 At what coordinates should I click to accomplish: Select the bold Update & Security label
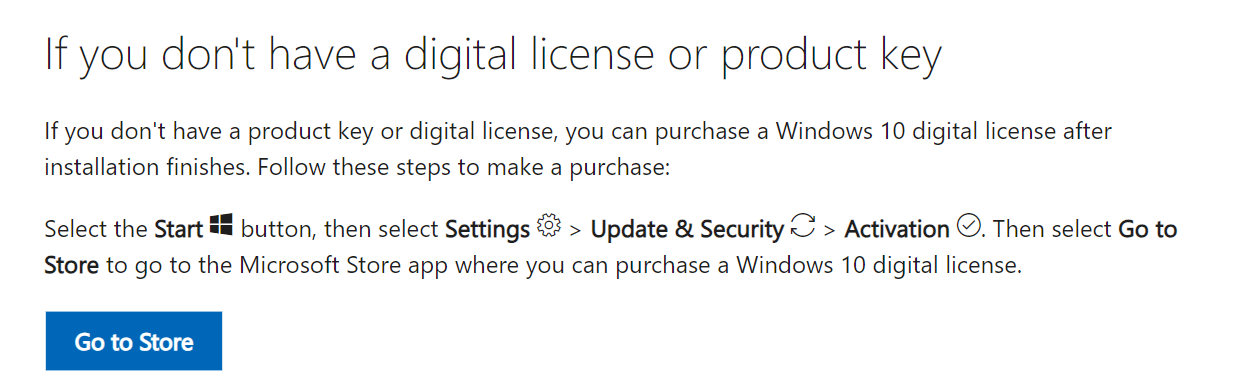pyautogui.click(x=687, y=229)
